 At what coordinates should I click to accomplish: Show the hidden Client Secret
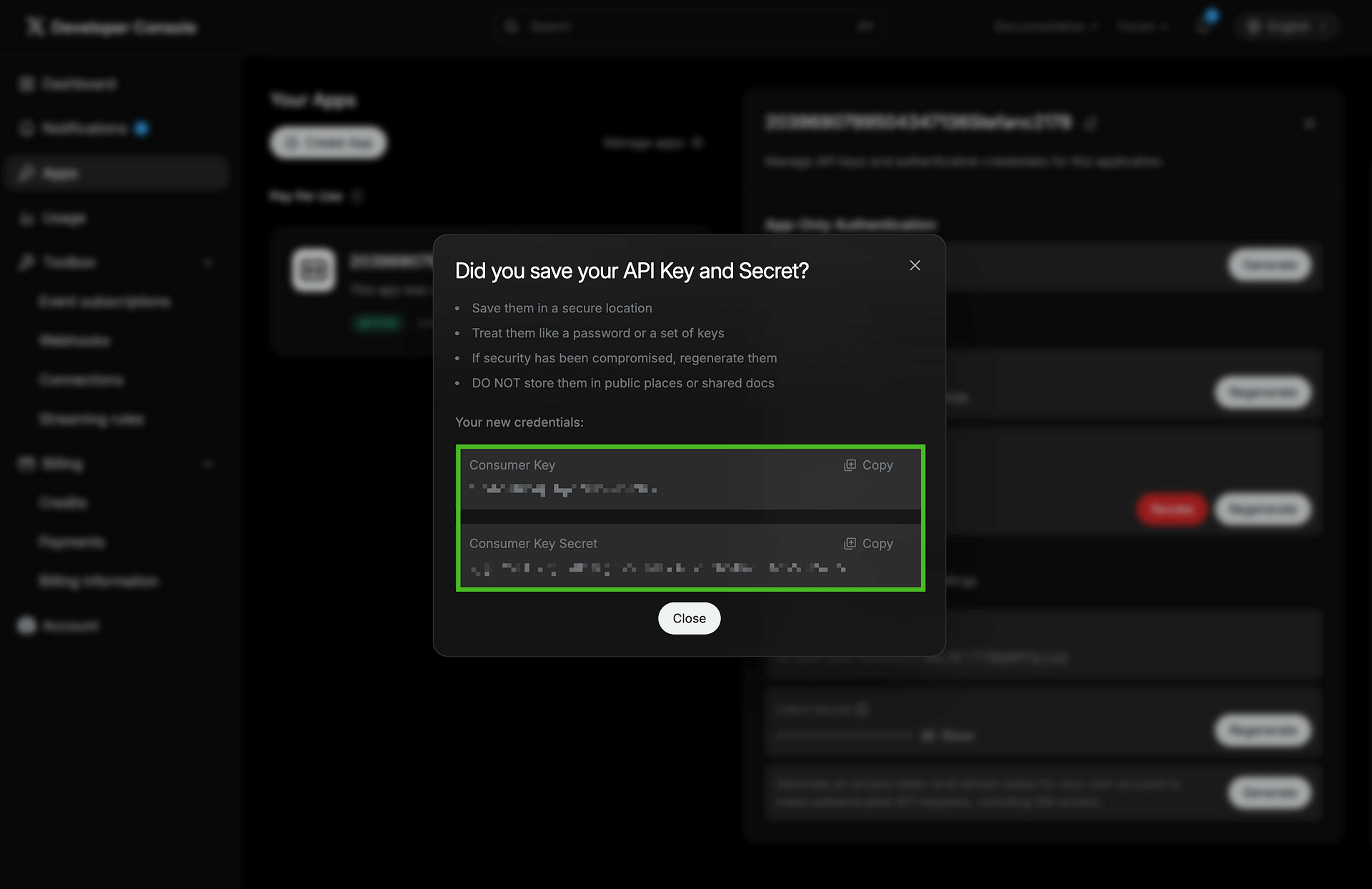[948, 735]
